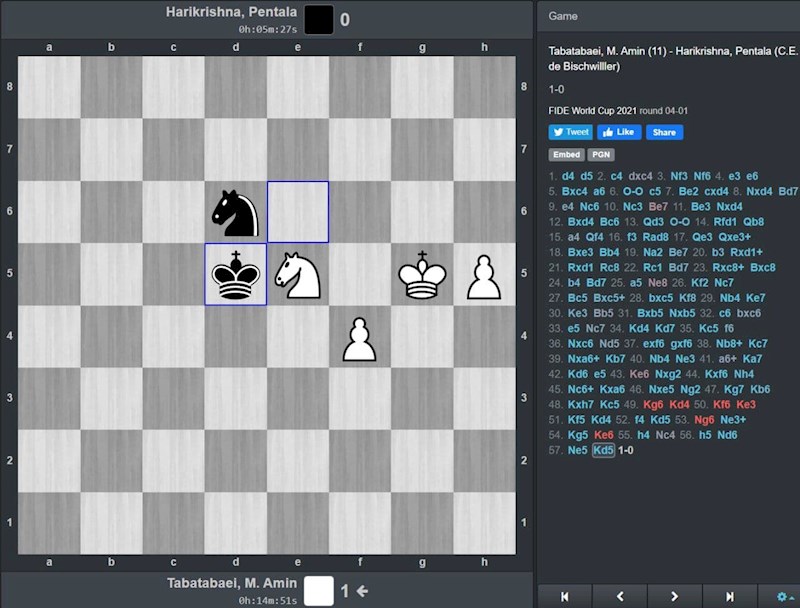Go to move 44. Kxf6
This screenshot has width=800, height=608.
716,374
